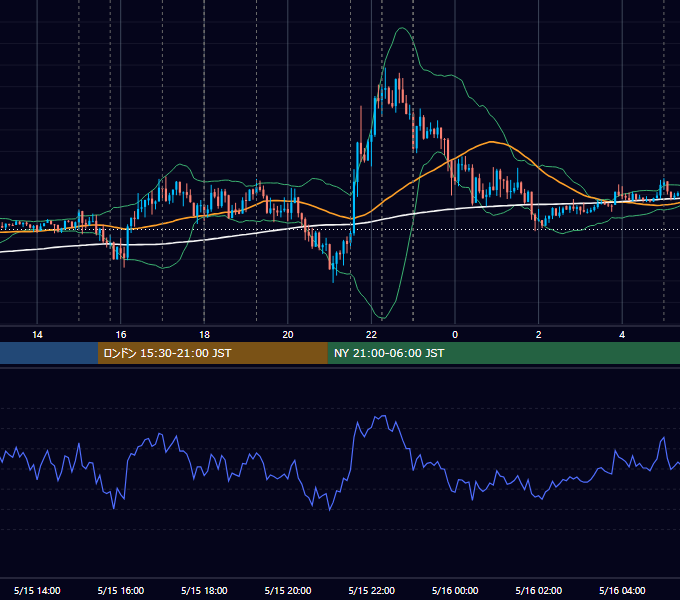Click the "20" hour label on price chart axis
This screenshot has width=680, height=600.
pyautogui.click(x=288, y=335)
